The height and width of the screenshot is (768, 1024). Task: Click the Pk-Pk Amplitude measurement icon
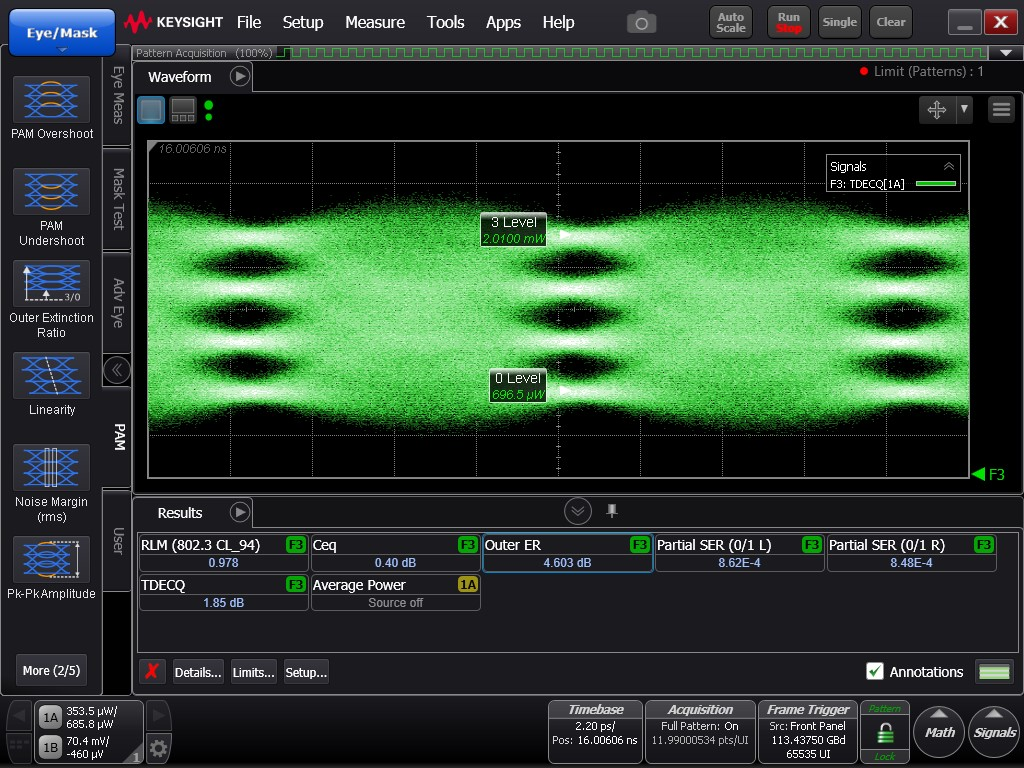pyautogui.click(x=51, y=560)
